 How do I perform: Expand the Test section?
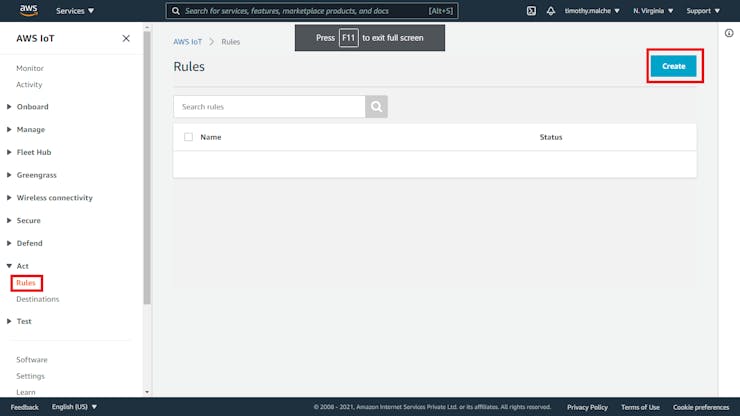pos(19,321)
